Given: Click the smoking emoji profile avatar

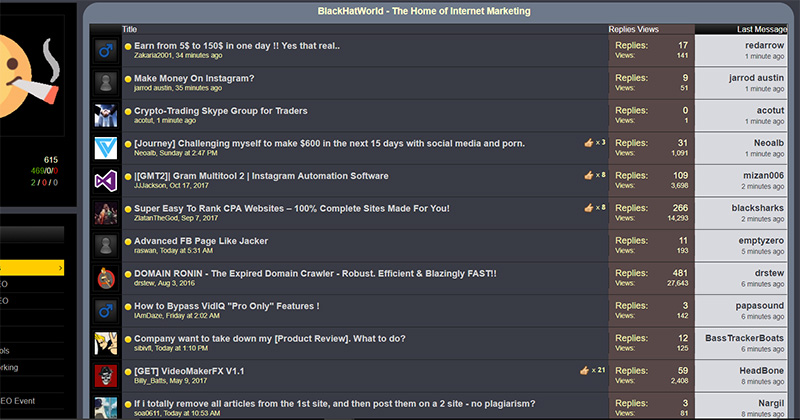Looking at the screenshot, I should coord(30,76).
